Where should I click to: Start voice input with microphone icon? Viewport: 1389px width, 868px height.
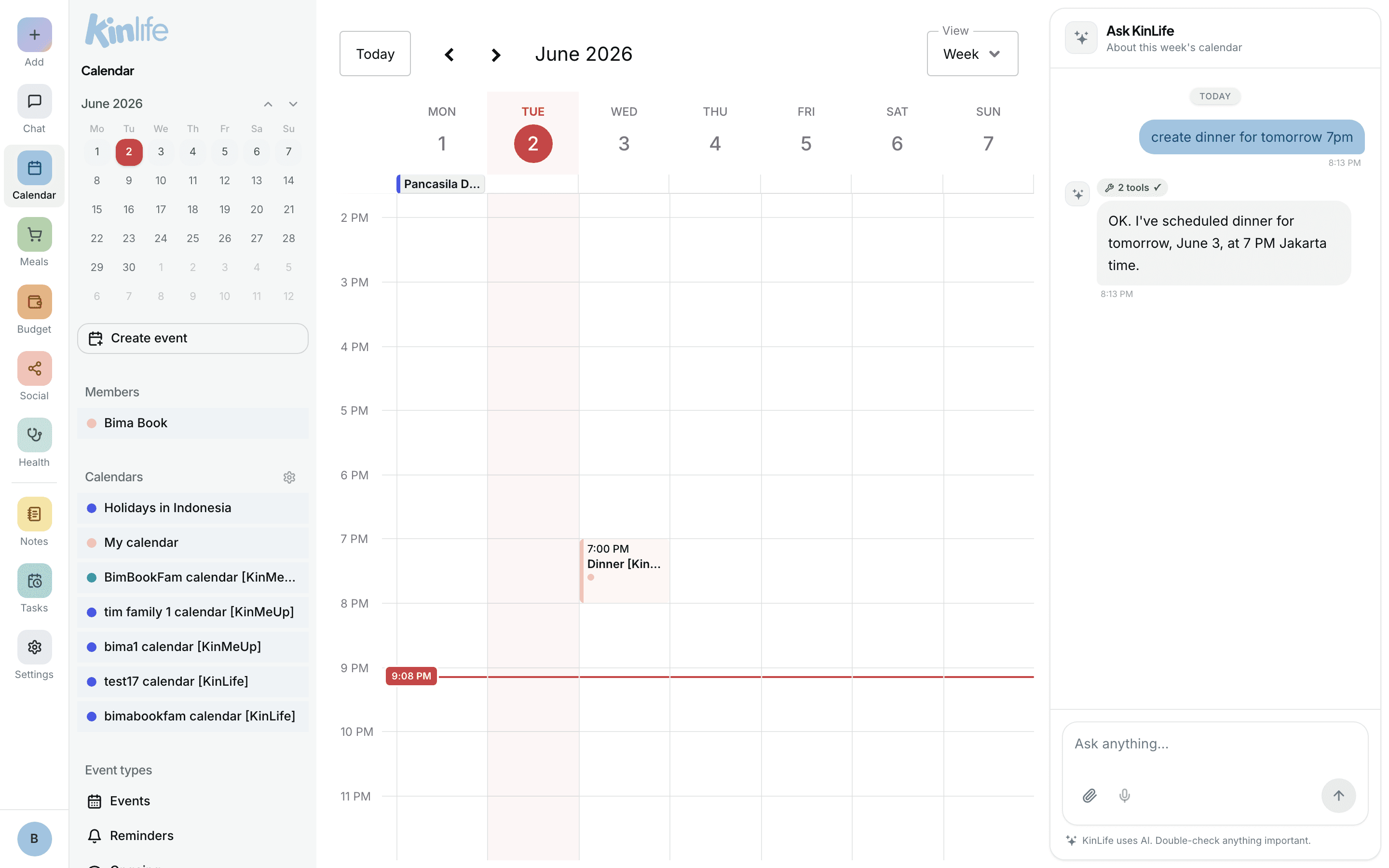click(x=1124, y=796)
